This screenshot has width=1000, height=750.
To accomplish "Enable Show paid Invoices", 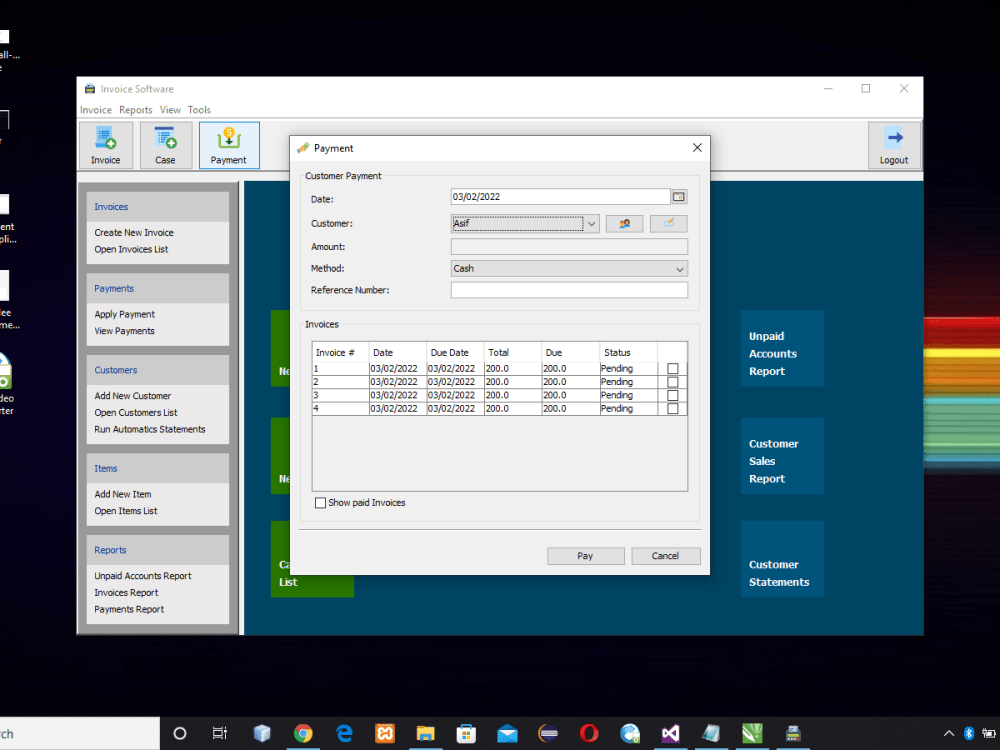I will click(x=321, y=502).
